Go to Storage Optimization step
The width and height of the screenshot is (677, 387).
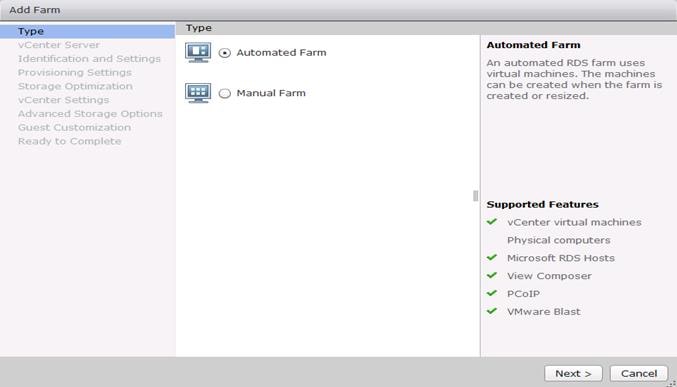[x=75, y=86]
